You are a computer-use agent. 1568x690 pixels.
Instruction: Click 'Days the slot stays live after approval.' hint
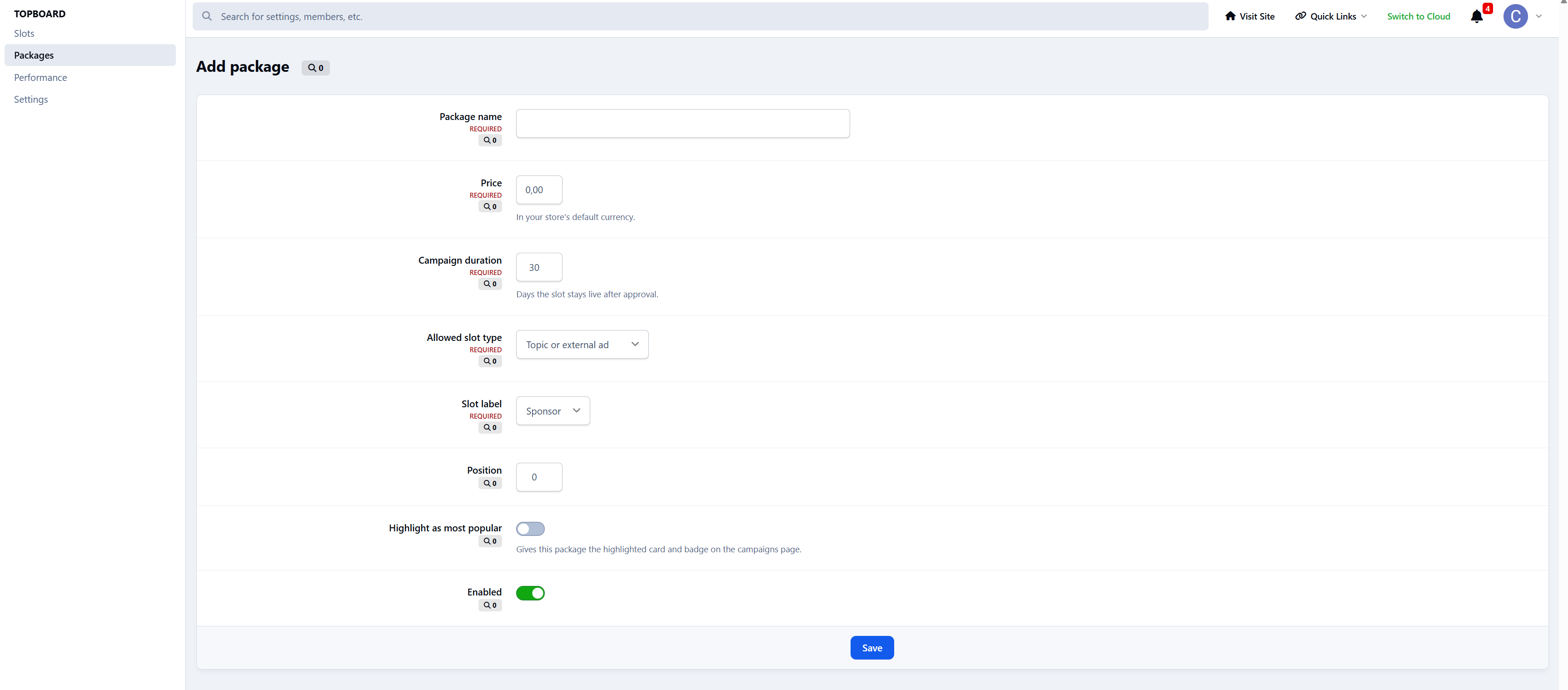(x=587, y=294)
